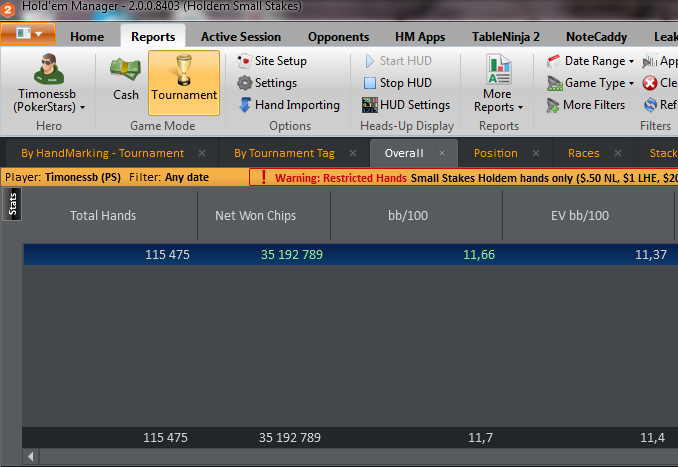Viewport: 678px width, 467px height.
Task: Click the horizontal scrollbar left arrow
Action: pyautogui.click(x=30, y=457)
